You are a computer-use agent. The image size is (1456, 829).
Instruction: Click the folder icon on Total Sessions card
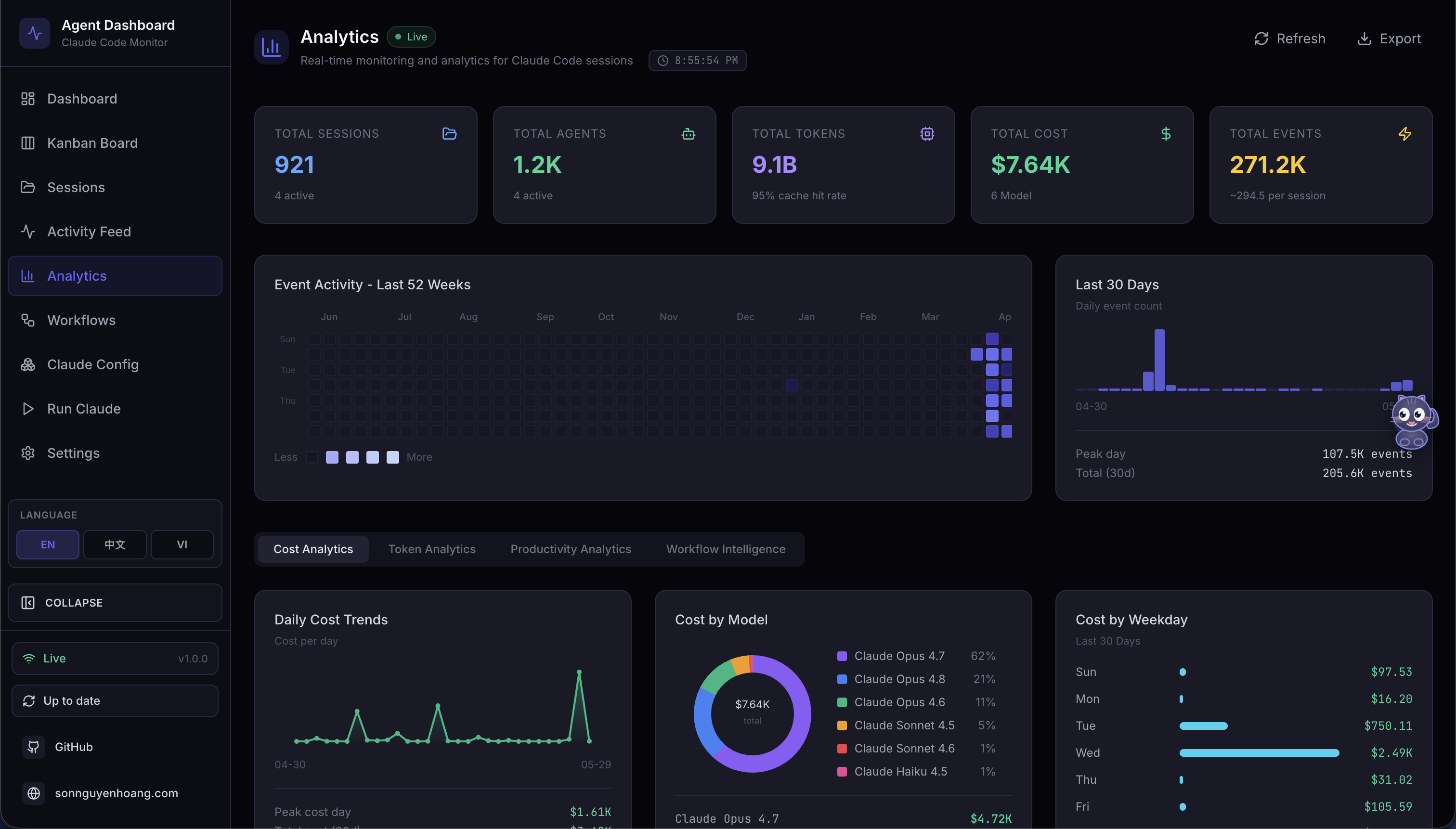click(x=449, y=134)
